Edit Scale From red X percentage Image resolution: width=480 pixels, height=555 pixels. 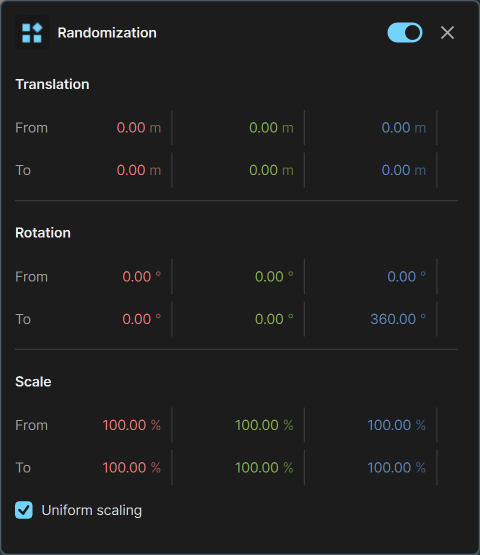(132, 425)
